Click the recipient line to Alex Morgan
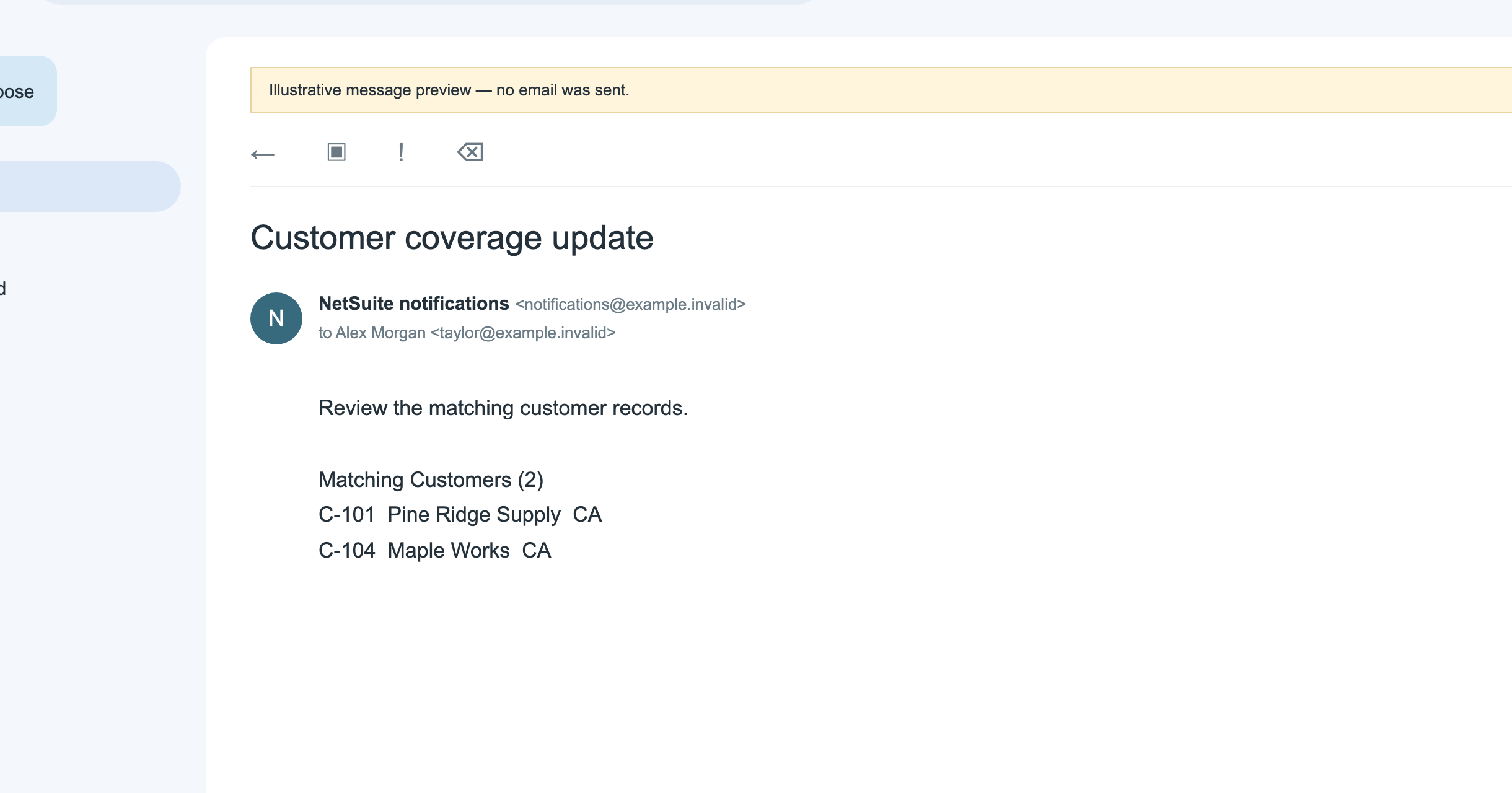1512x793 pixels. click(x=467, y=333)
